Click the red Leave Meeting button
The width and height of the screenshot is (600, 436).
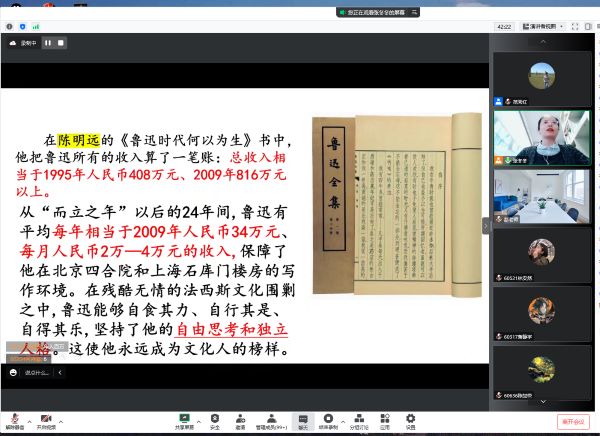(576, 421)
